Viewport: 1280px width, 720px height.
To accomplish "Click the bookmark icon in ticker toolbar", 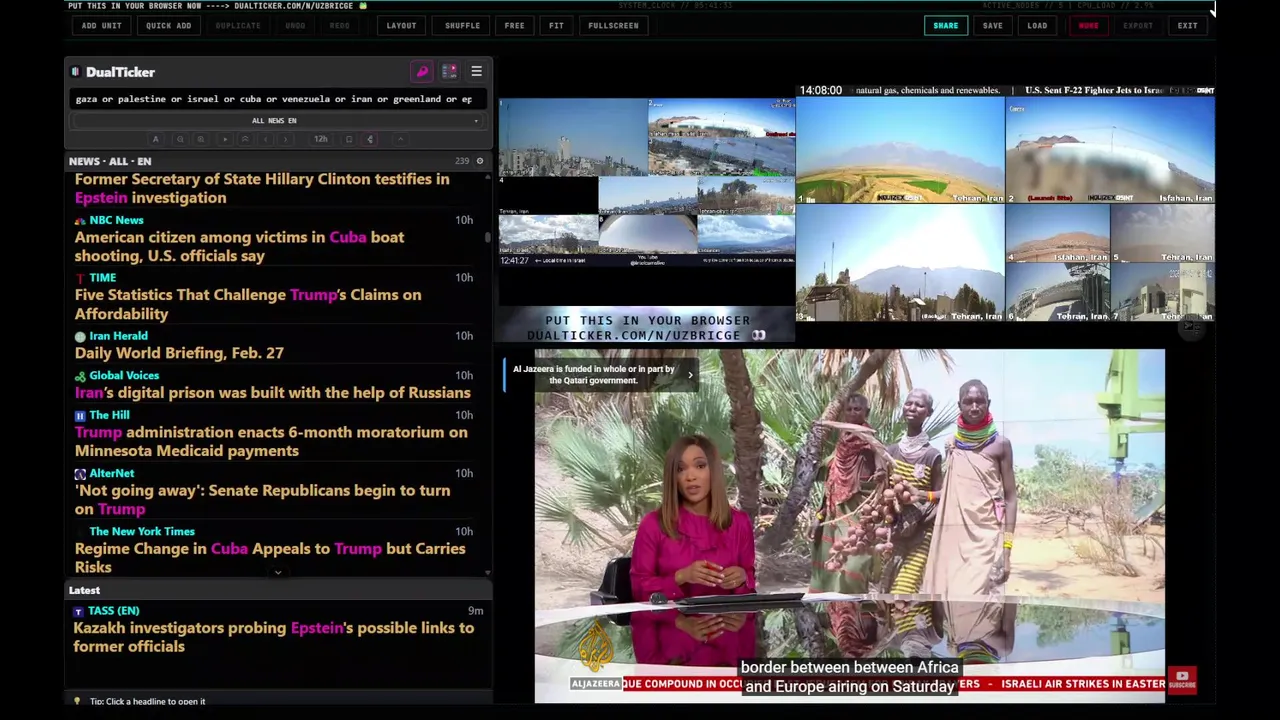I will point(349,139).
